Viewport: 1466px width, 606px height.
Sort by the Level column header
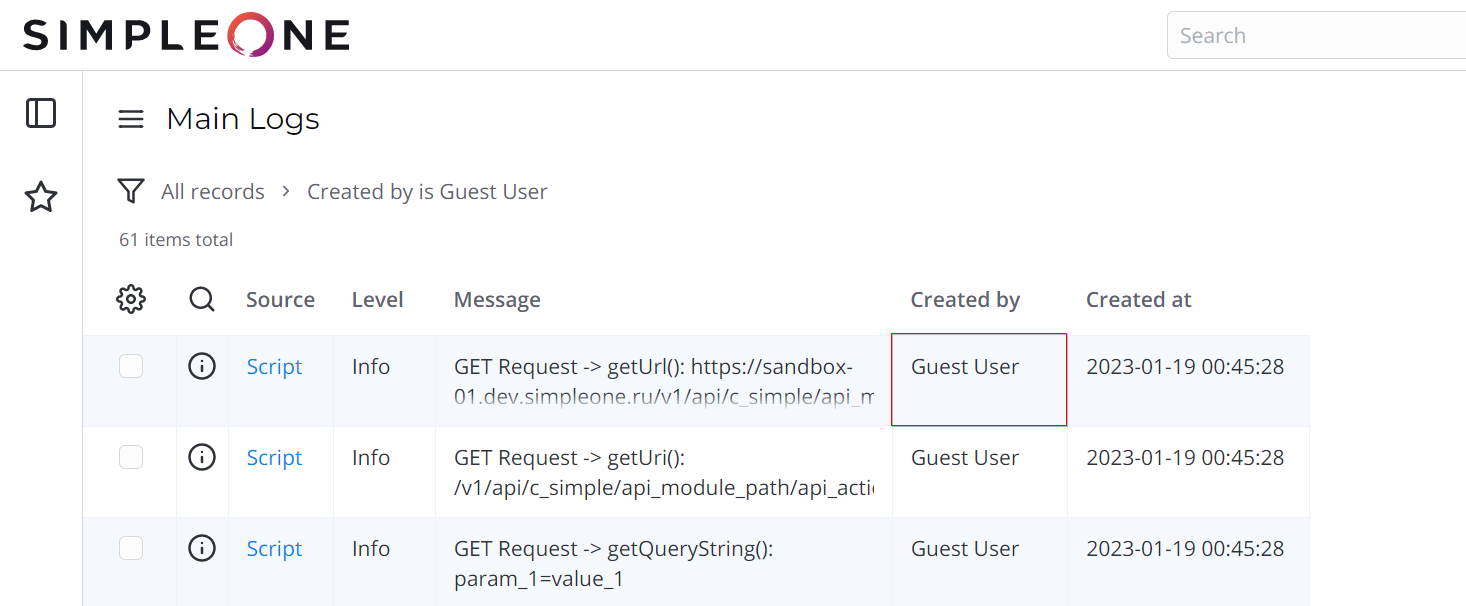pos(377,300)
